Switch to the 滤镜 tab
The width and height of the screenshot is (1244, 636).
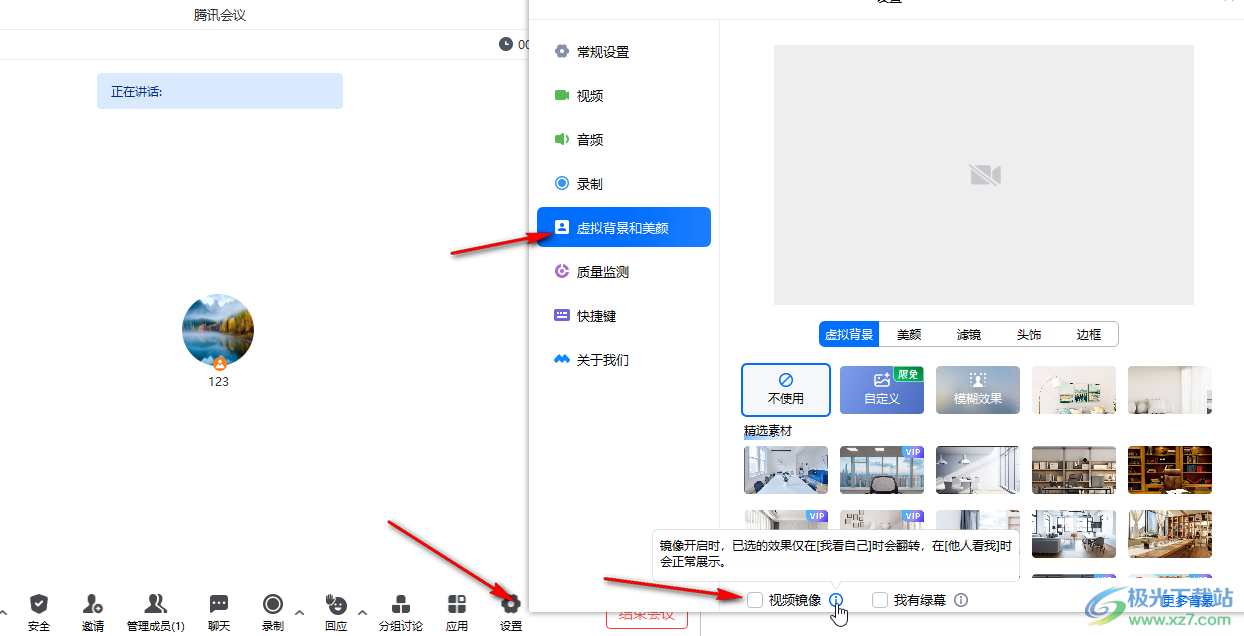coord(969,334)
